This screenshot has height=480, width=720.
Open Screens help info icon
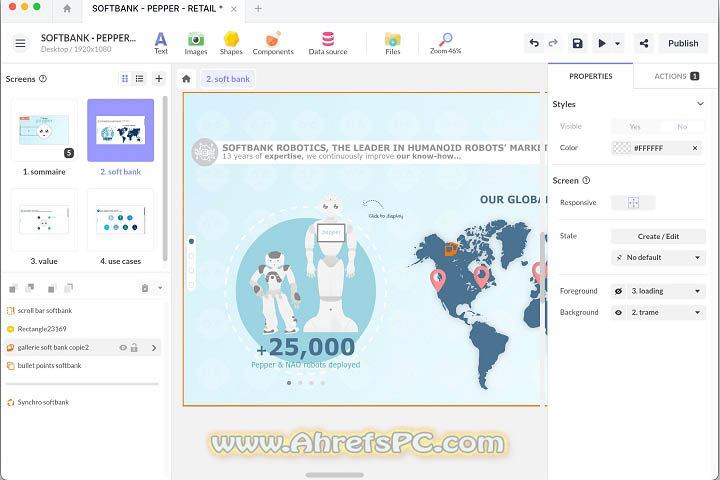click(x=43, y=79)
